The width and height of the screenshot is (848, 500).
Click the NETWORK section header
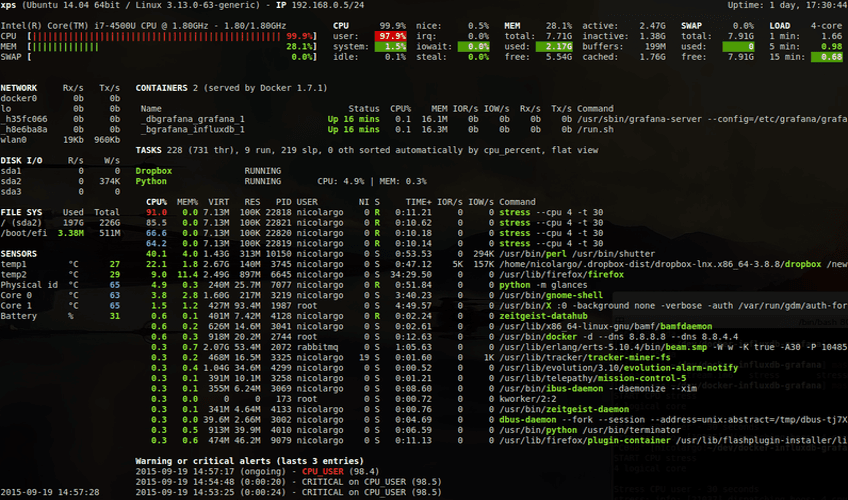[x=20, y=88]
